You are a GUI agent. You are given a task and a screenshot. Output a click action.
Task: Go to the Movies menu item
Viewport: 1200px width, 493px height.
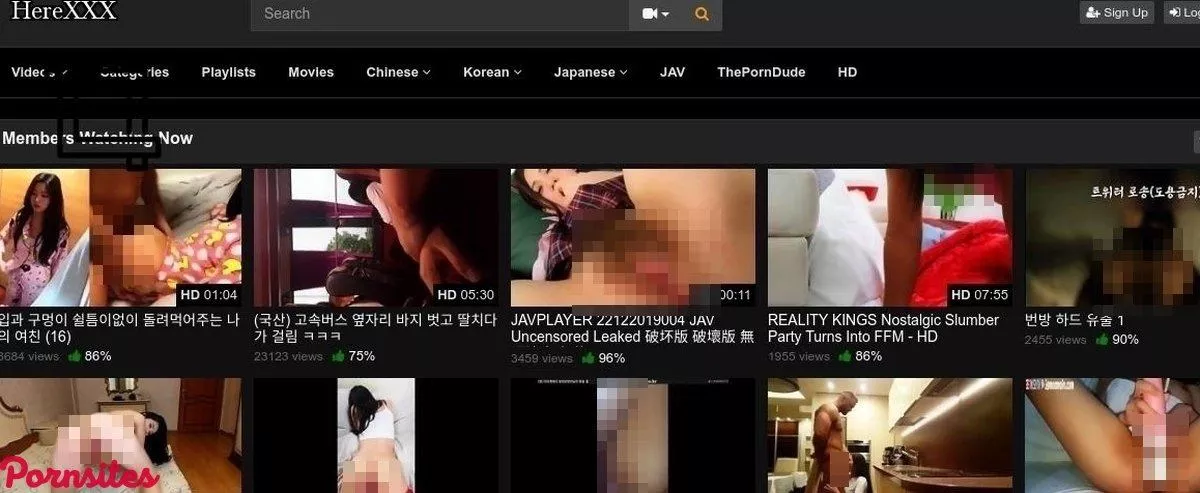point(311,72)
